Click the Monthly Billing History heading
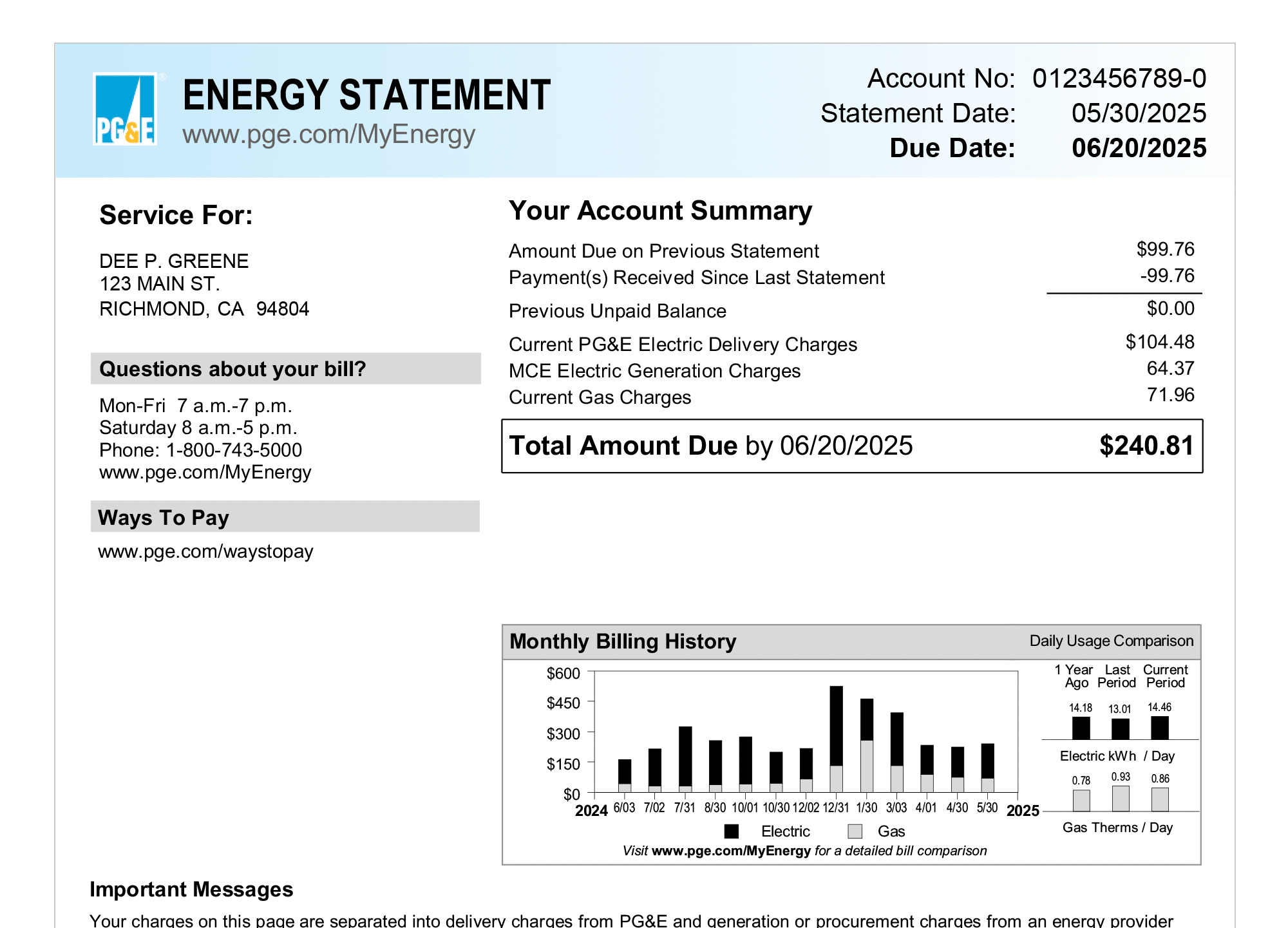The width and height of the screenshot is (1288, 928). click(623, 641)
